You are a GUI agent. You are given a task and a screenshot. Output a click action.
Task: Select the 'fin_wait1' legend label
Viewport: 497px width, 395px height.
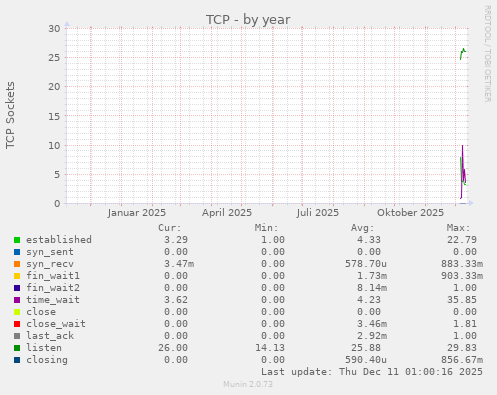pyautogui.click(x=53, y=276)
